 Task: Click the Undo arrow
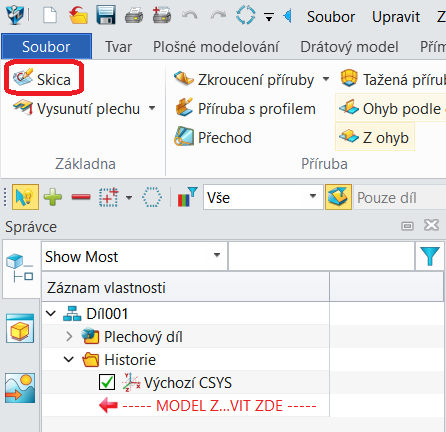[x=190, y=15]
